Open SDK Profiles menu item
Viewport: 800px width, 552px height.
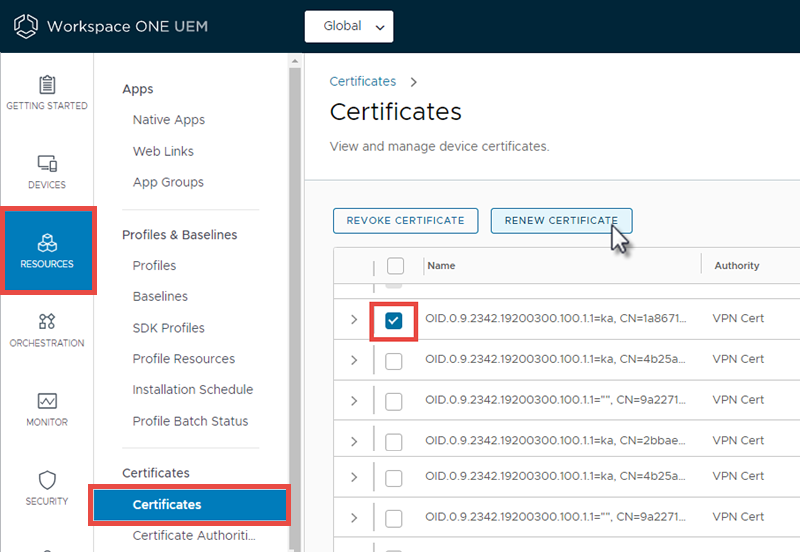(168, 328)
